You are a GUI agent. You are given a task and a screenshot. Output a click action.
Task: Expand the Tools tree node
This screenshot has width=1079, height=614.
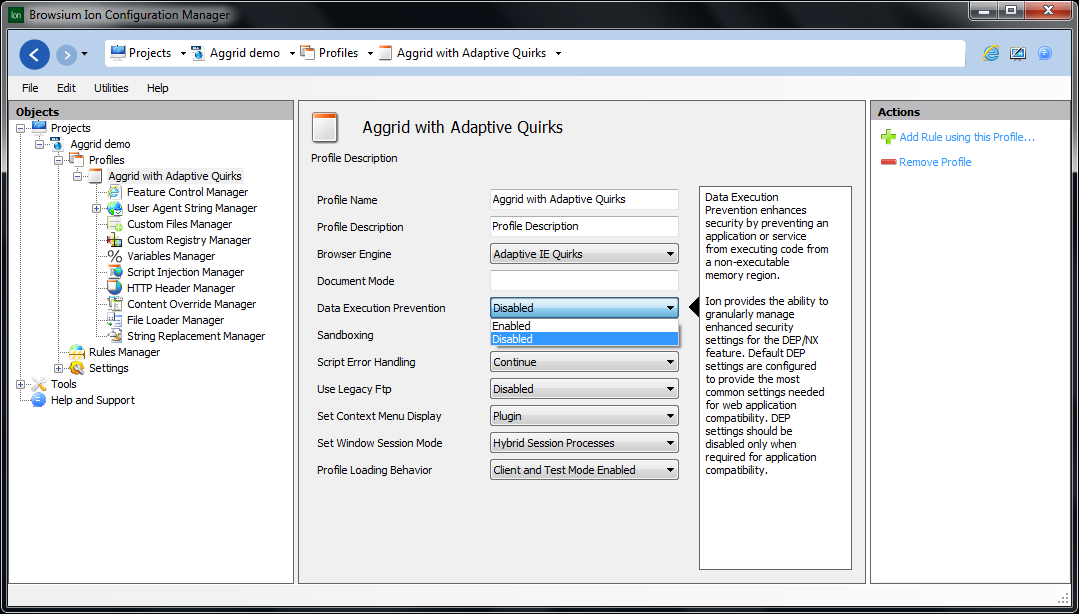[21, 384]
